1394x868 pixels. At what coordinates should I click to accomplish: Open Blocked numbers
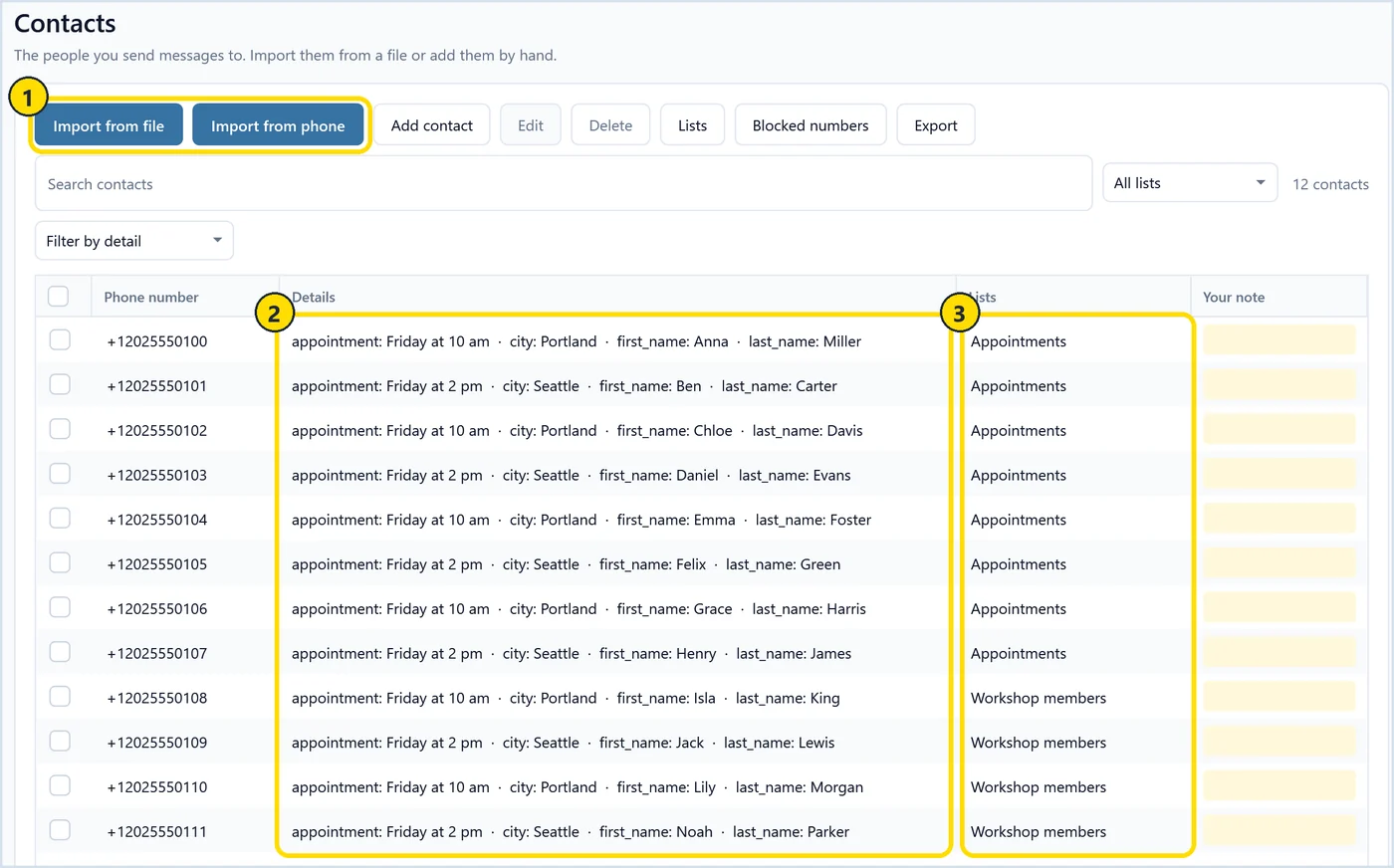pyautogui.click(x=811, y=125)
